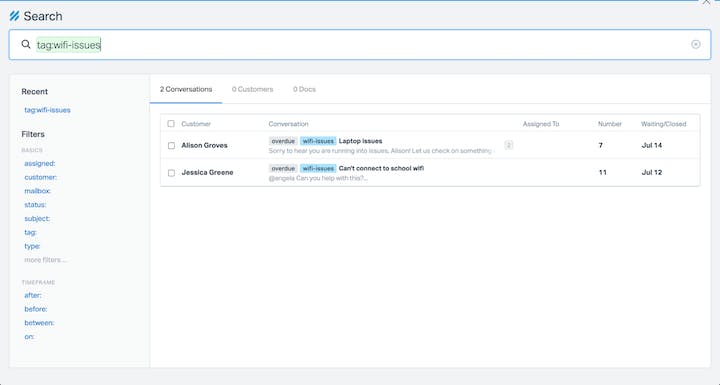Click the magnifying glass search icon
Screen dimensions: 720x385
tap(26, 44)
